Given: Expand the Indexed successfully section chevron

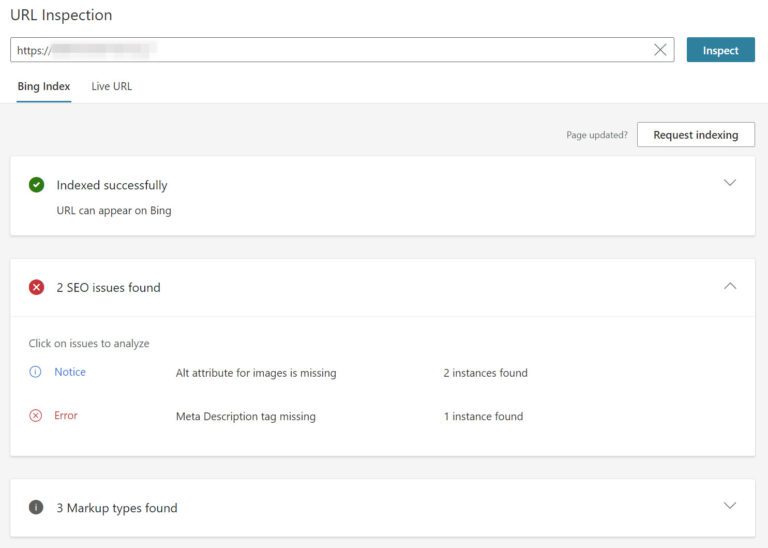Looking at the screenshot, I should coord(729,183).
